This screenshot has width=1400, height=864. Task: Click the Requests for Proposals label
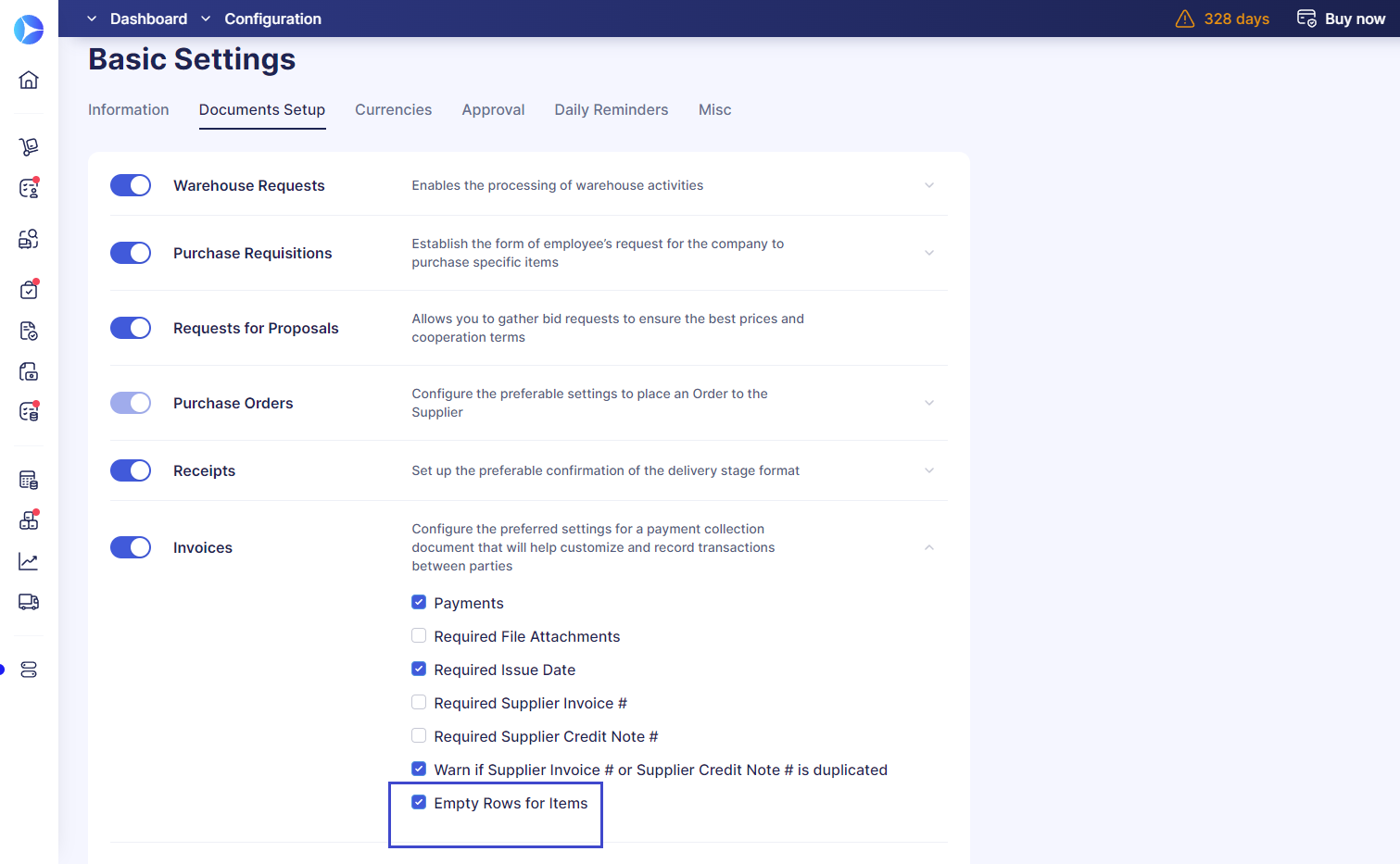[256, 328]
